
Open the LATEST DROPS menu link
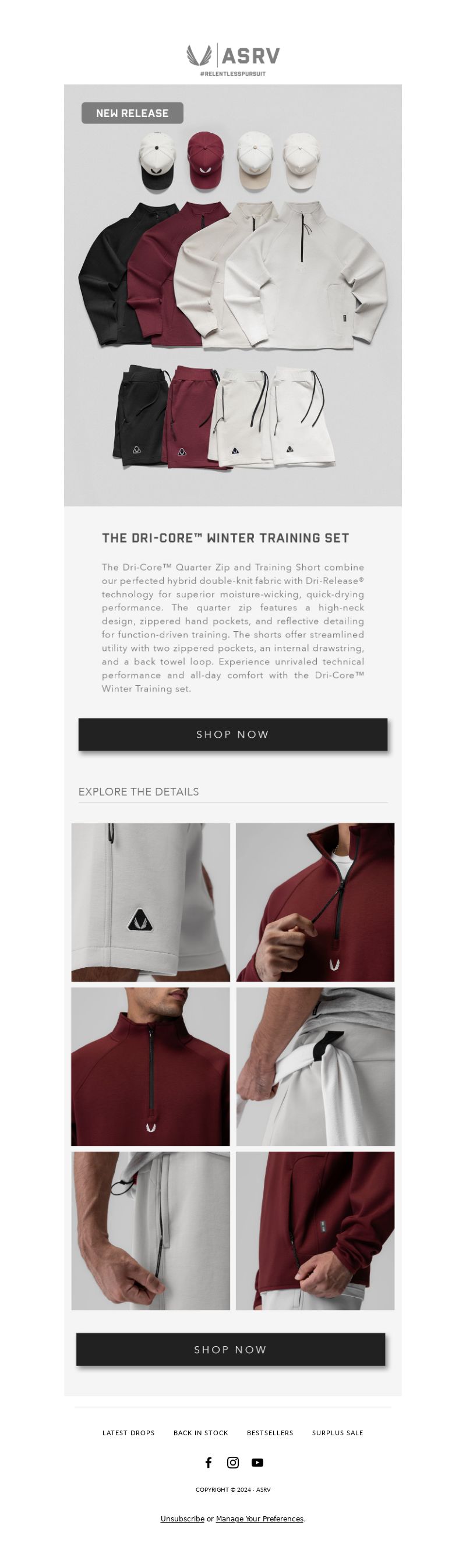click(x=129, y=1433)
